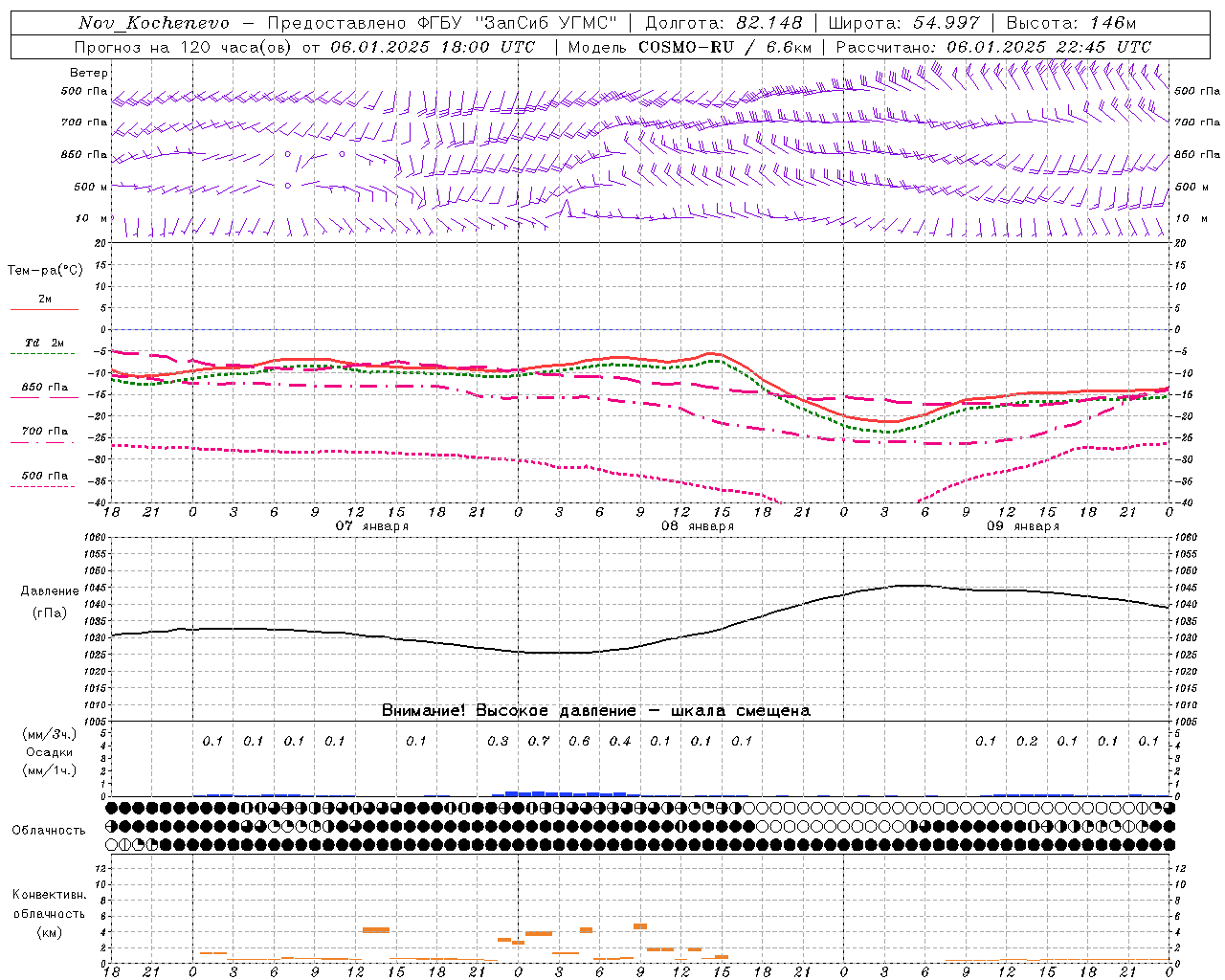The width and height of the screenshot is (1225, 980).
Task: Click the 'Долгота: 82.148' value
Action: pos(724,23)
